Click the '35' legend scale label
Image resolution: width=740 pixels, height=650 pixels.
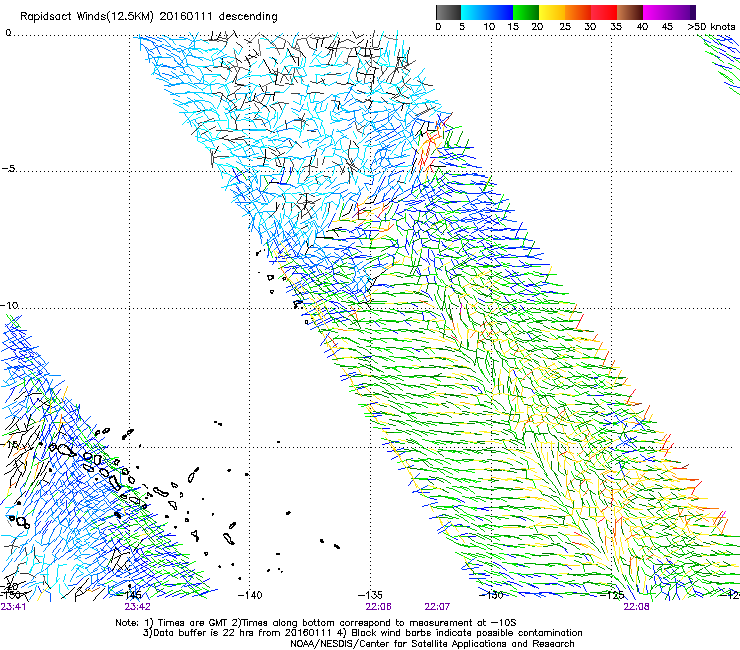(x=616, y=27)
